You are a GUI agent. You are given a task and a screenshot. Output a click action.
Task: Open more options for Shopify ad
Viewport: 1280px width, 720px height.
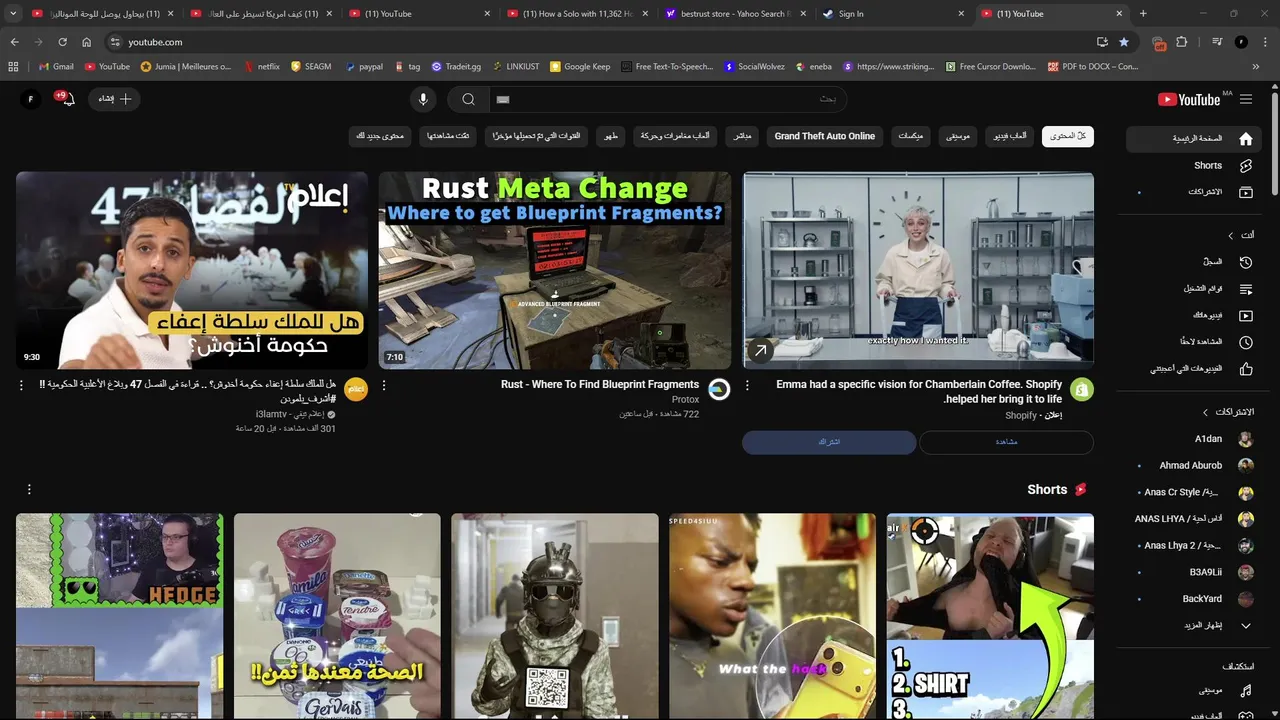[x=748, y=385]
